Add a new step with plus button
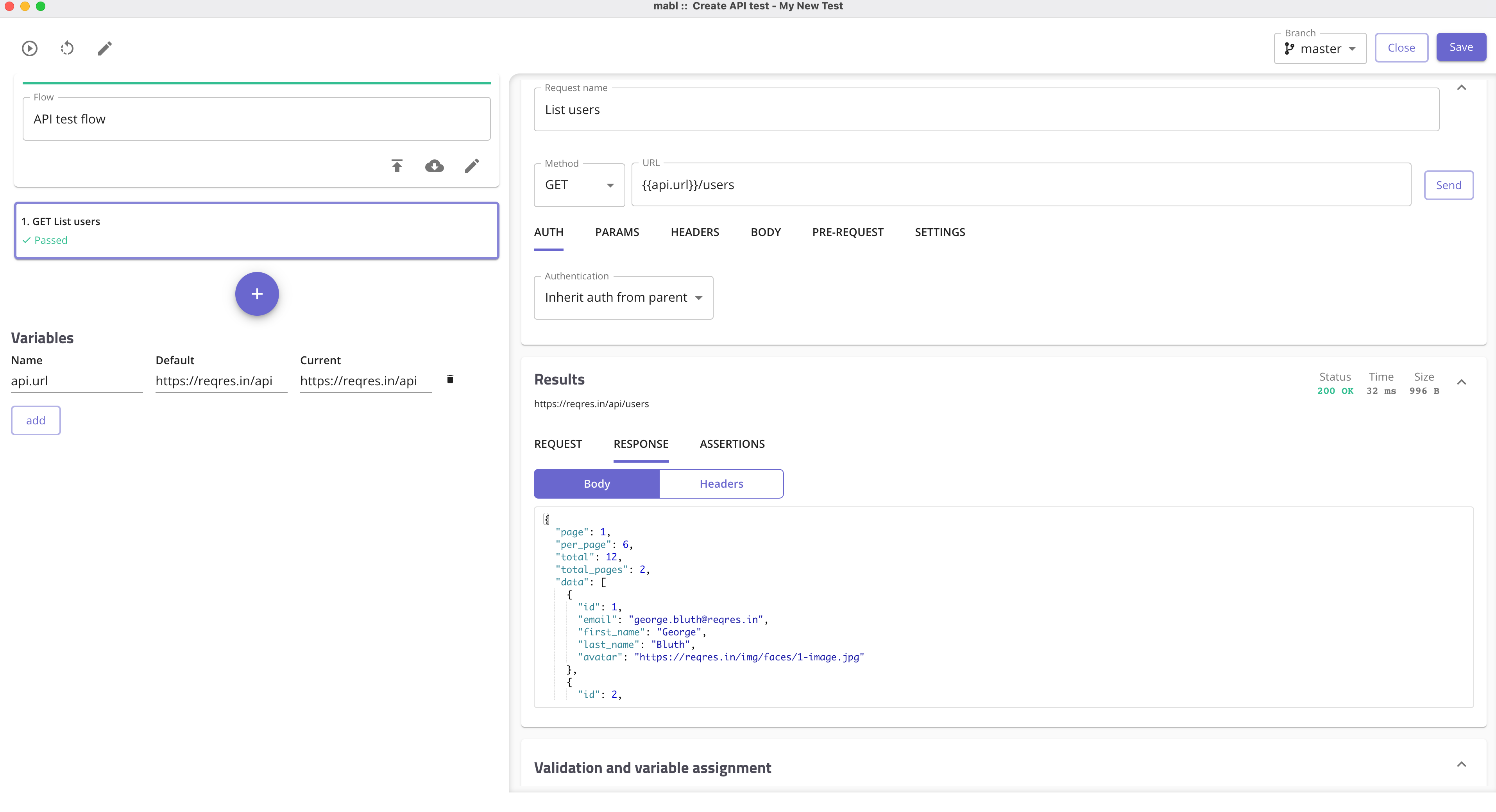 click(x=257, y=294)
